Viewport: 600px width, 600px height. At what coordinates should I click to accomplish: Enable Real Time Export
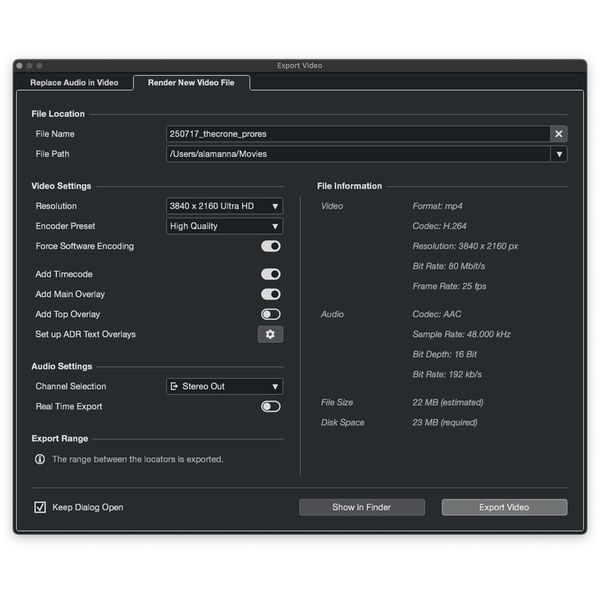coord(270,407)
